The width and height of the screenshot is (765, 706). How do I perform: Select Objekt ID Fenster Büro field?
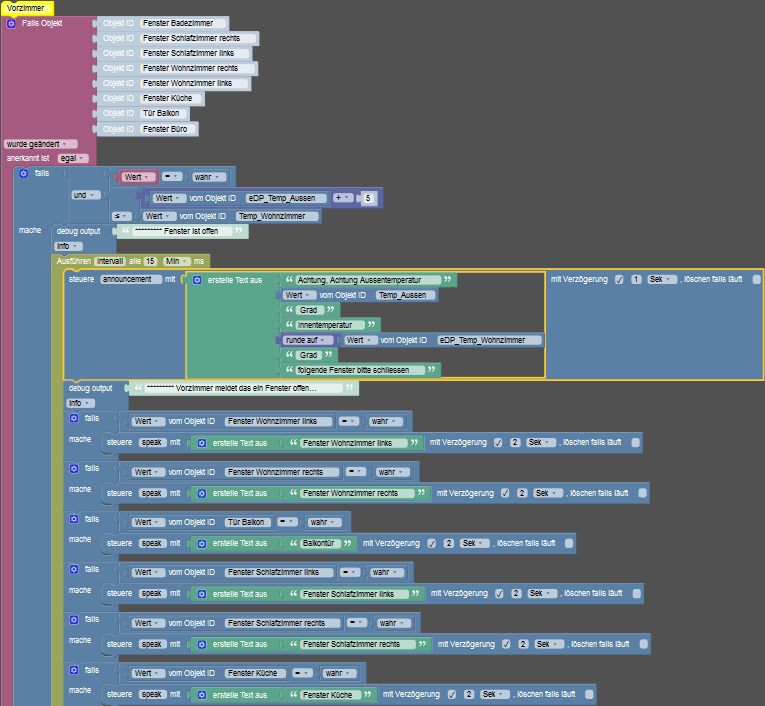(x=168, y=129)
